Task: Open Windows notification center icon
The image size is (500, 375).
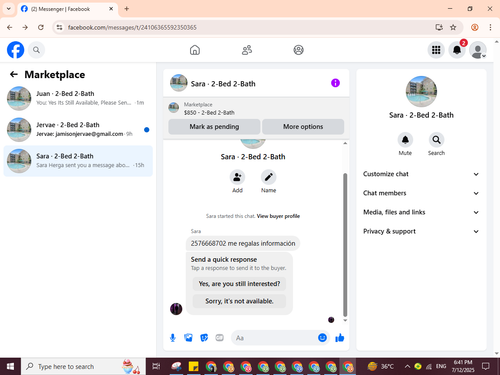Action: click(x=486, y=367)
